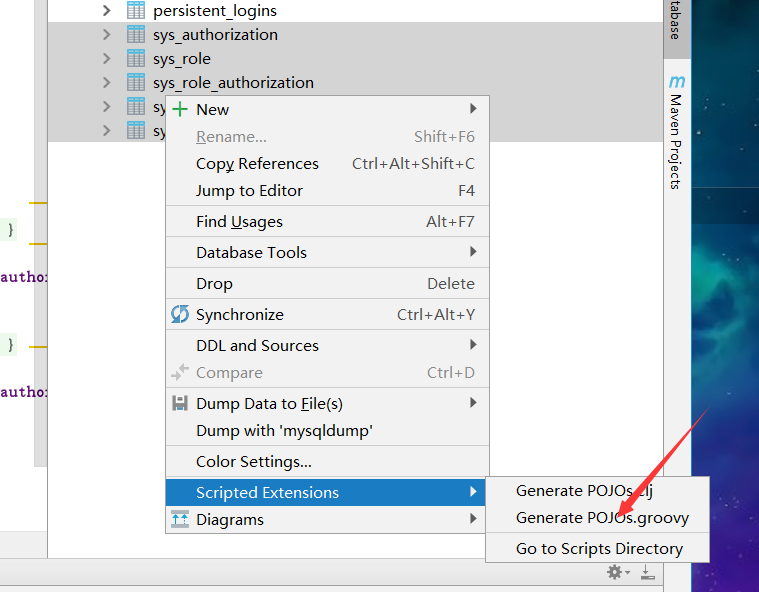The width and height of the screenshot is (759, 592).
Task: Open Color Settings...
Action: [327, 462]
